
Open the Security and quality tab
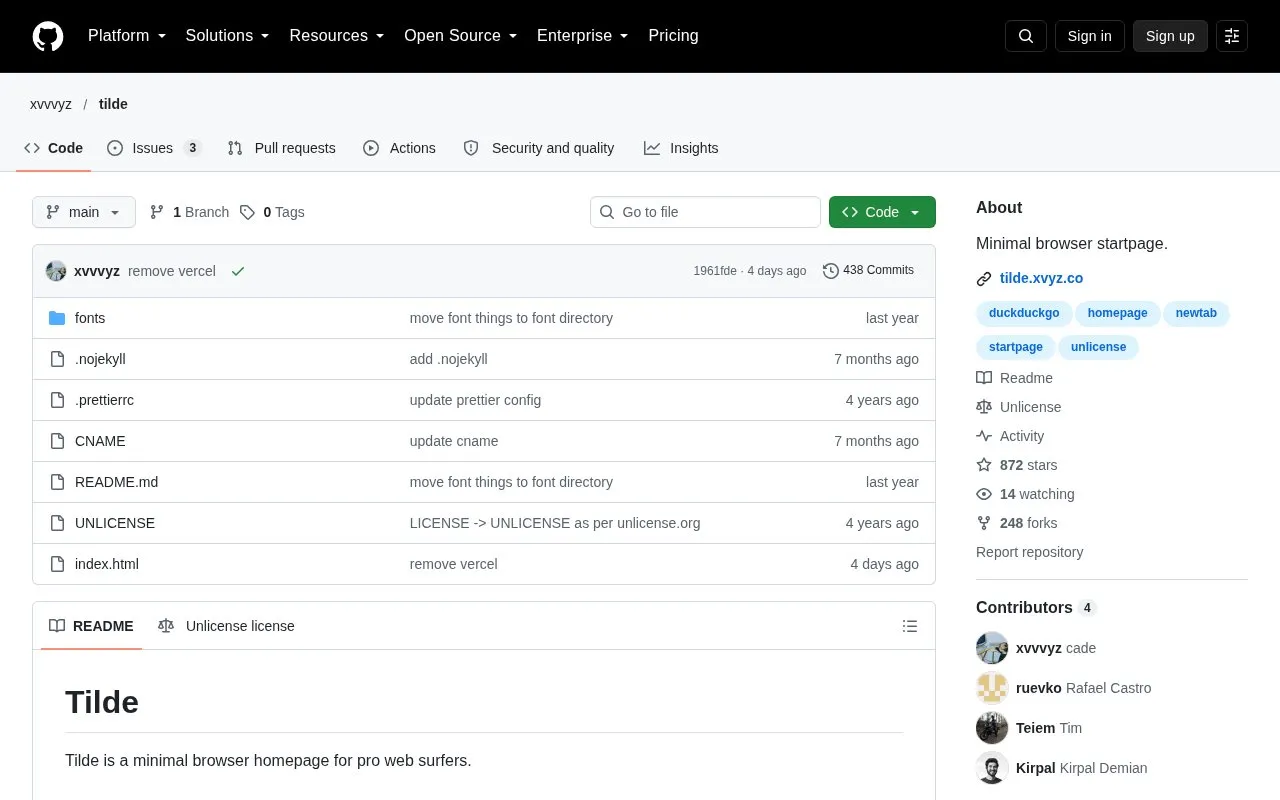(x=539, y=148)
